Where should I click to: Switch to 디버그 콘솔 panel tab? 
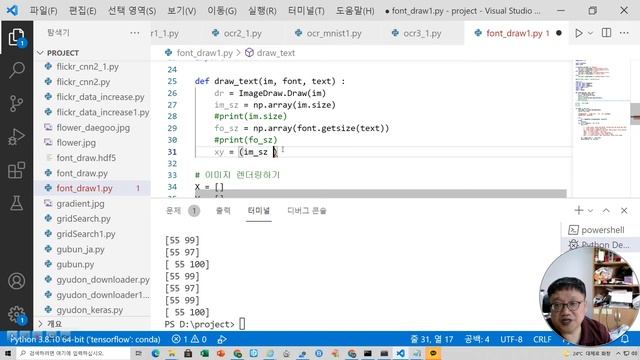click(x=307, y=211)
